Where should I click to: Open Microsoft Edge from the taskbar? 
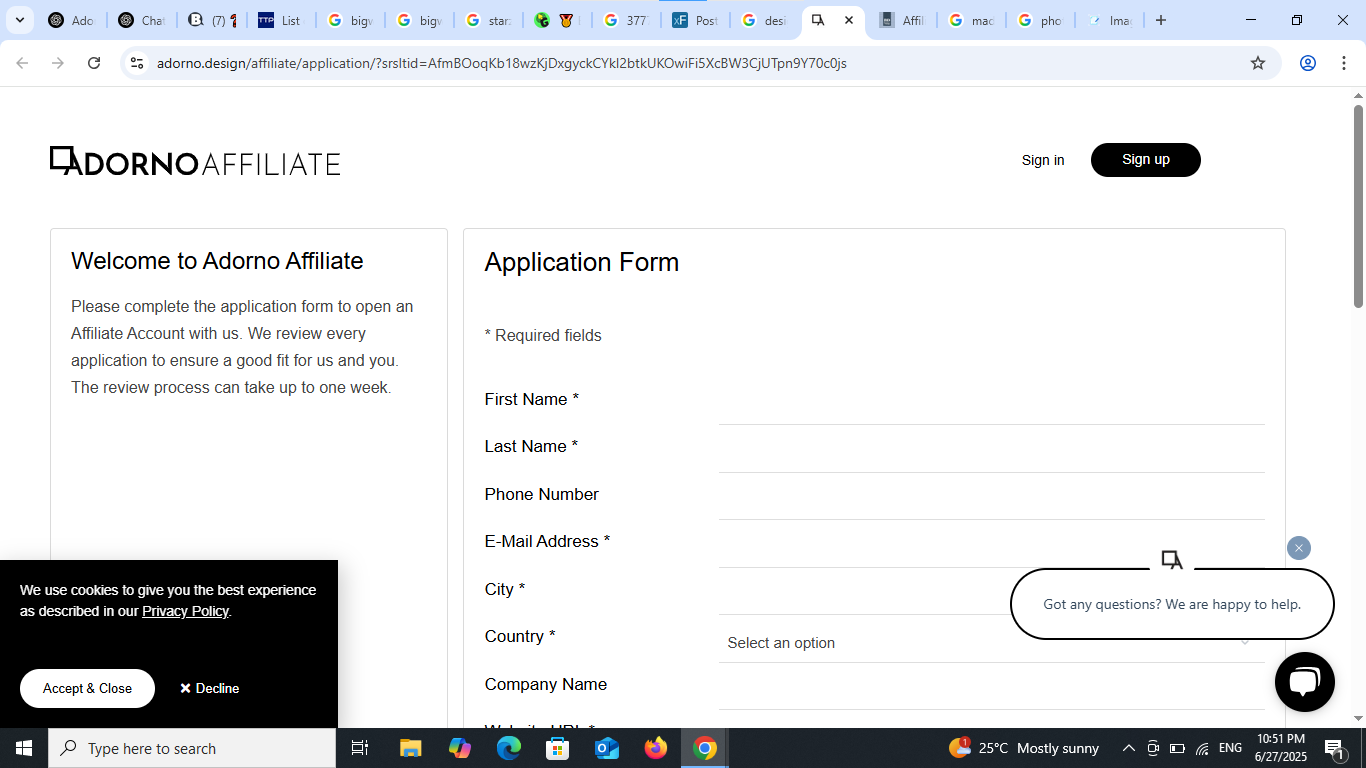[509, 748]
